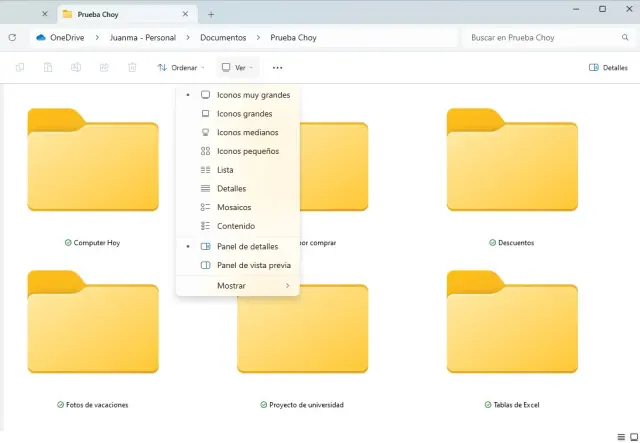Select Iconos grandes view option
The image size is (640, 443).
244,114
